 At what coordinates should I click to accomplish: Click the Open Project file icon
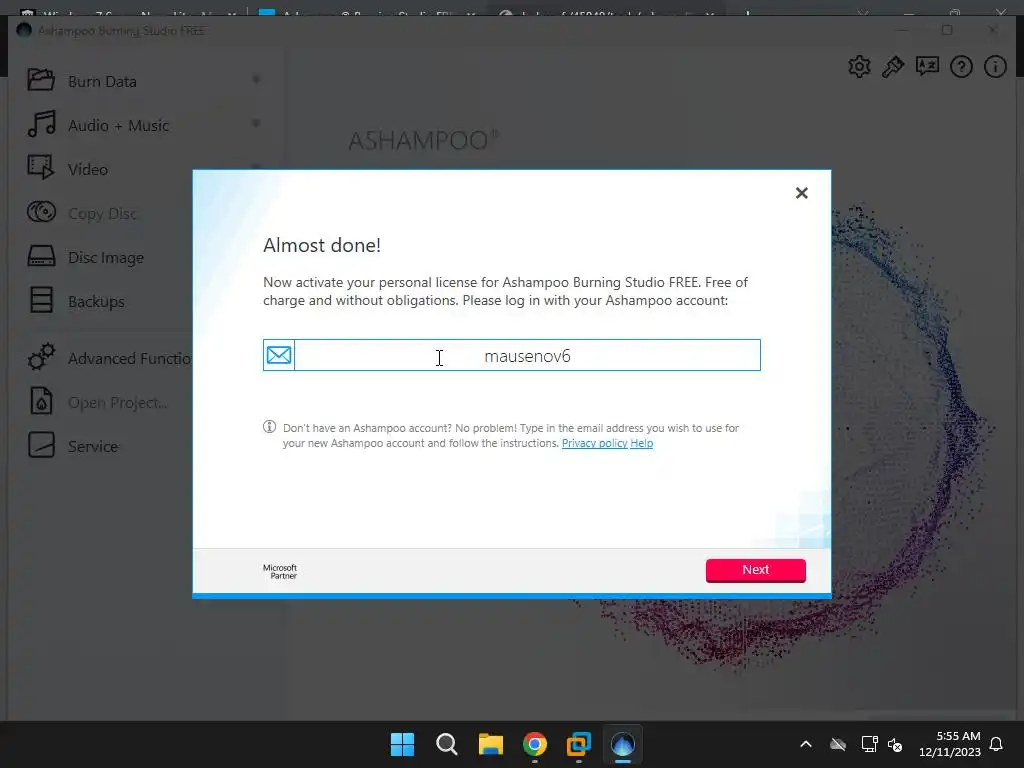click(x=41, y=401)
